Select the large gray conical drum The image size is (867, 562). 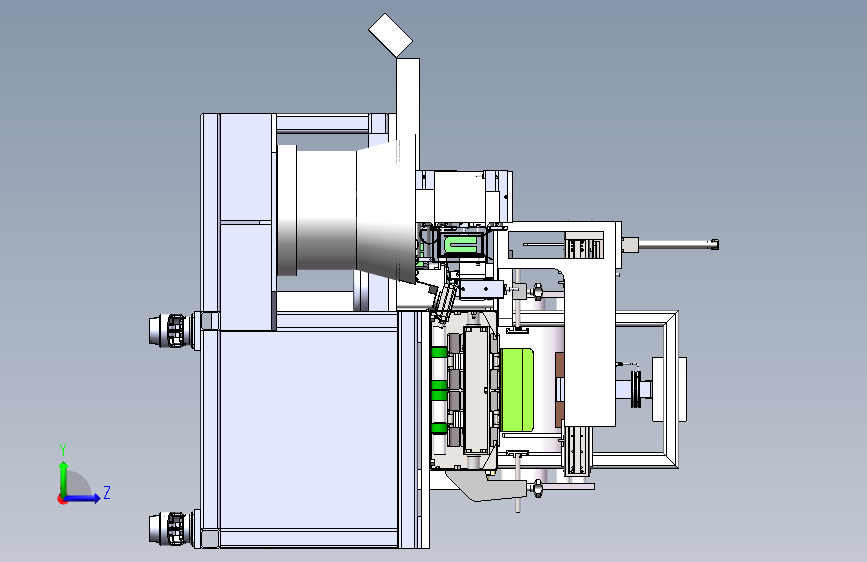tap(347, 210)
